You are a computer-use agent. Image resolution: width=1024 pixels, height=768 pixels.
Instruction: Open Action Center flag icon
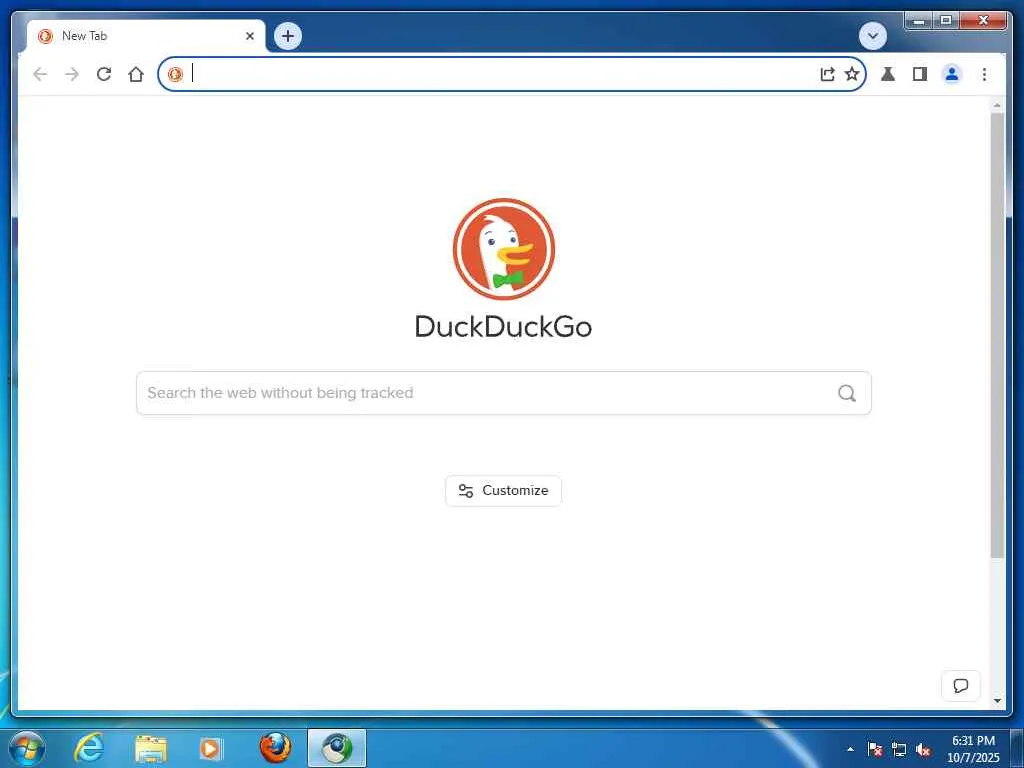(875, 749)
